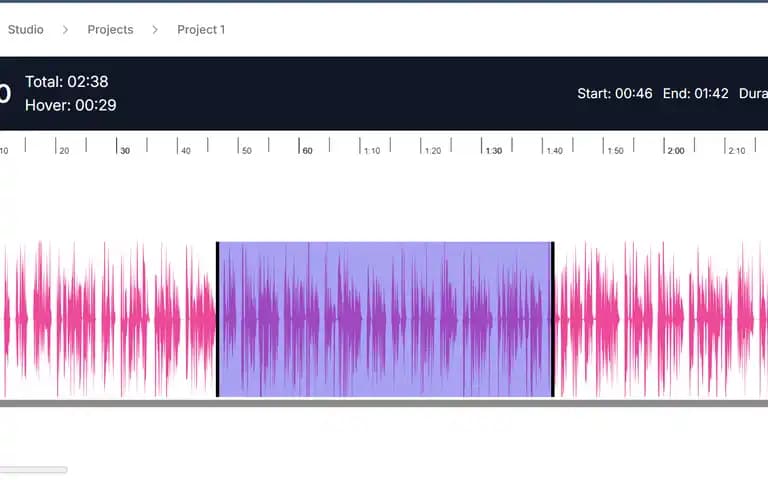This screenshot has height=480, width=768.
Task: Click the pink waveform after the selection
Action: coord(661,319)
